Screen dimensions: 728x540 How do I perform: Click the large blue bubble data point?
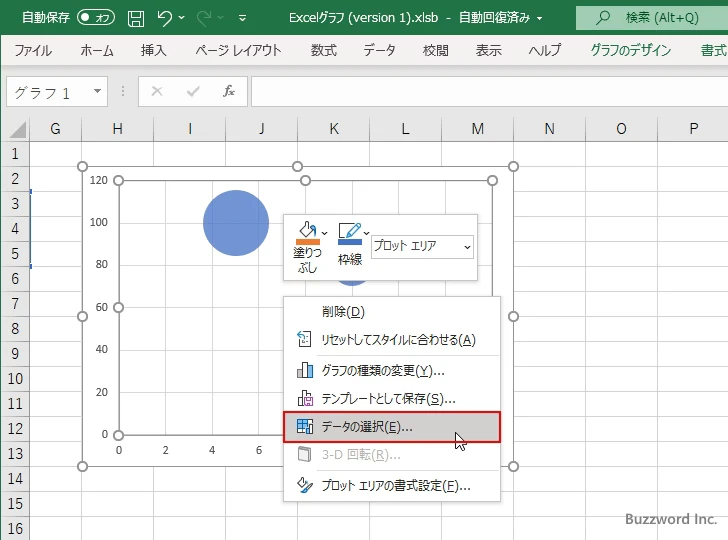(236, 223)
